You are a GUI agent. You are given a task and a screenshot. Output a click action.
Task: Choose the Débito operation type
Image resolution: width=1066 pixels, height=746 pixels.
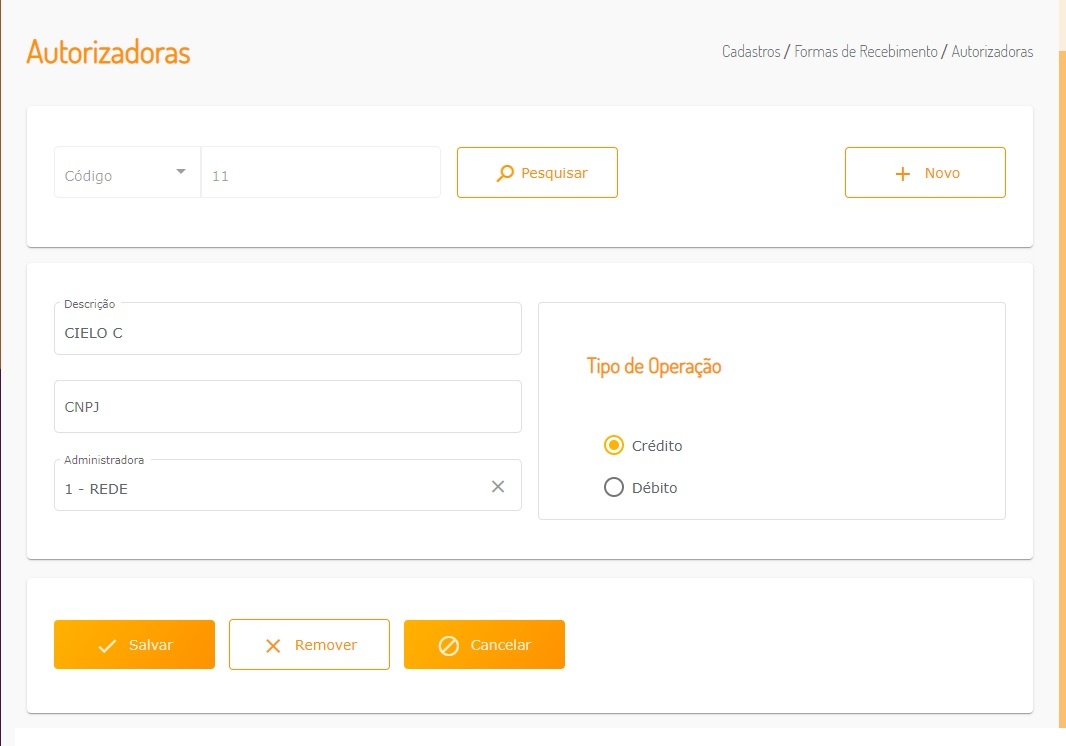(x=614, y=488)
